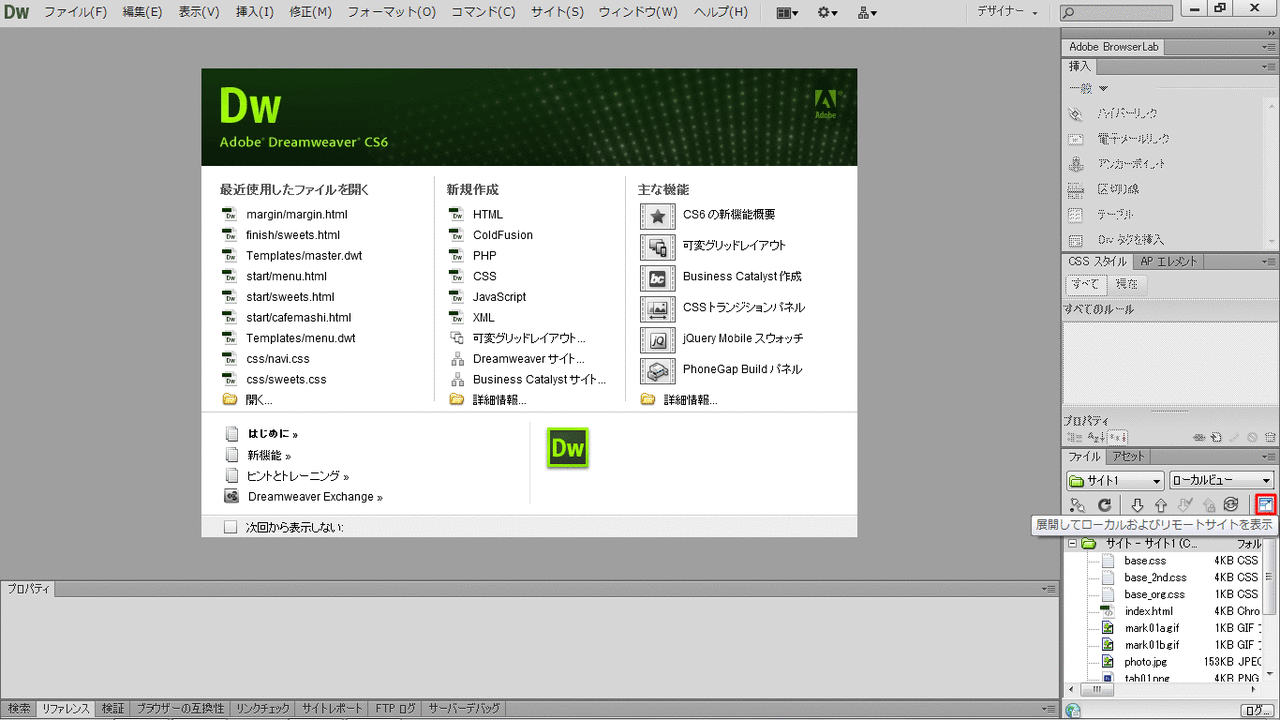Click the New CSS Rule icon
The height and width of the screenshot is (720, 1280).
click(x=1217, y=437)
